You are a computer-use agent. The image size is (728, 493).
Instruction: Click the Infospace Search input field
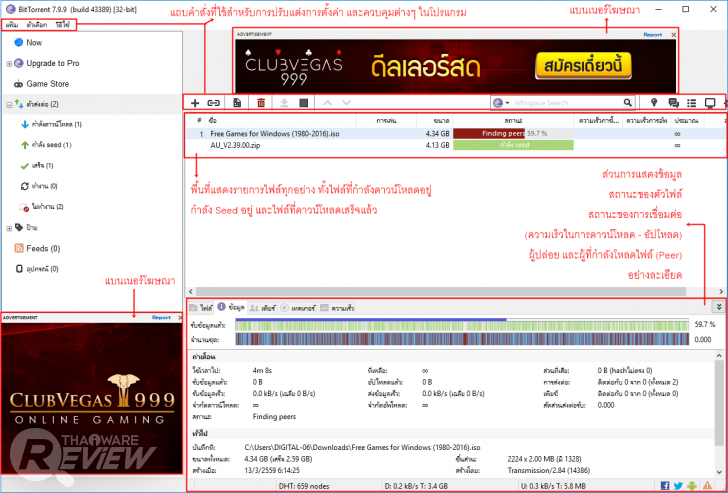pyautogui.click(x=566, y=103)
